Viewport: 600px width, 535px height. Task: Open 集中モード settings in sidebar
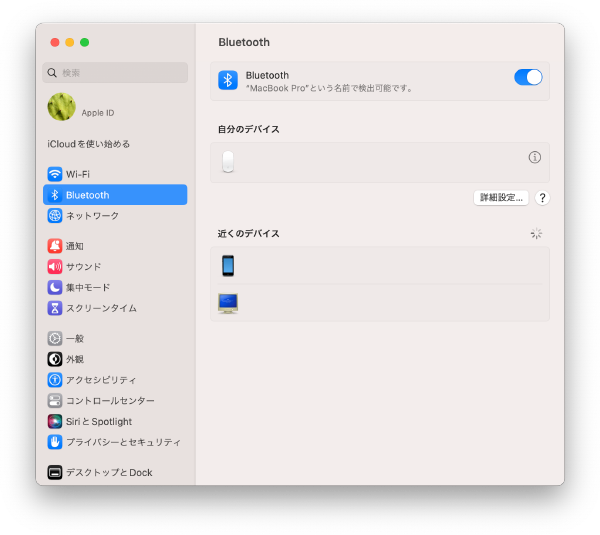click(x=115, y=287)
